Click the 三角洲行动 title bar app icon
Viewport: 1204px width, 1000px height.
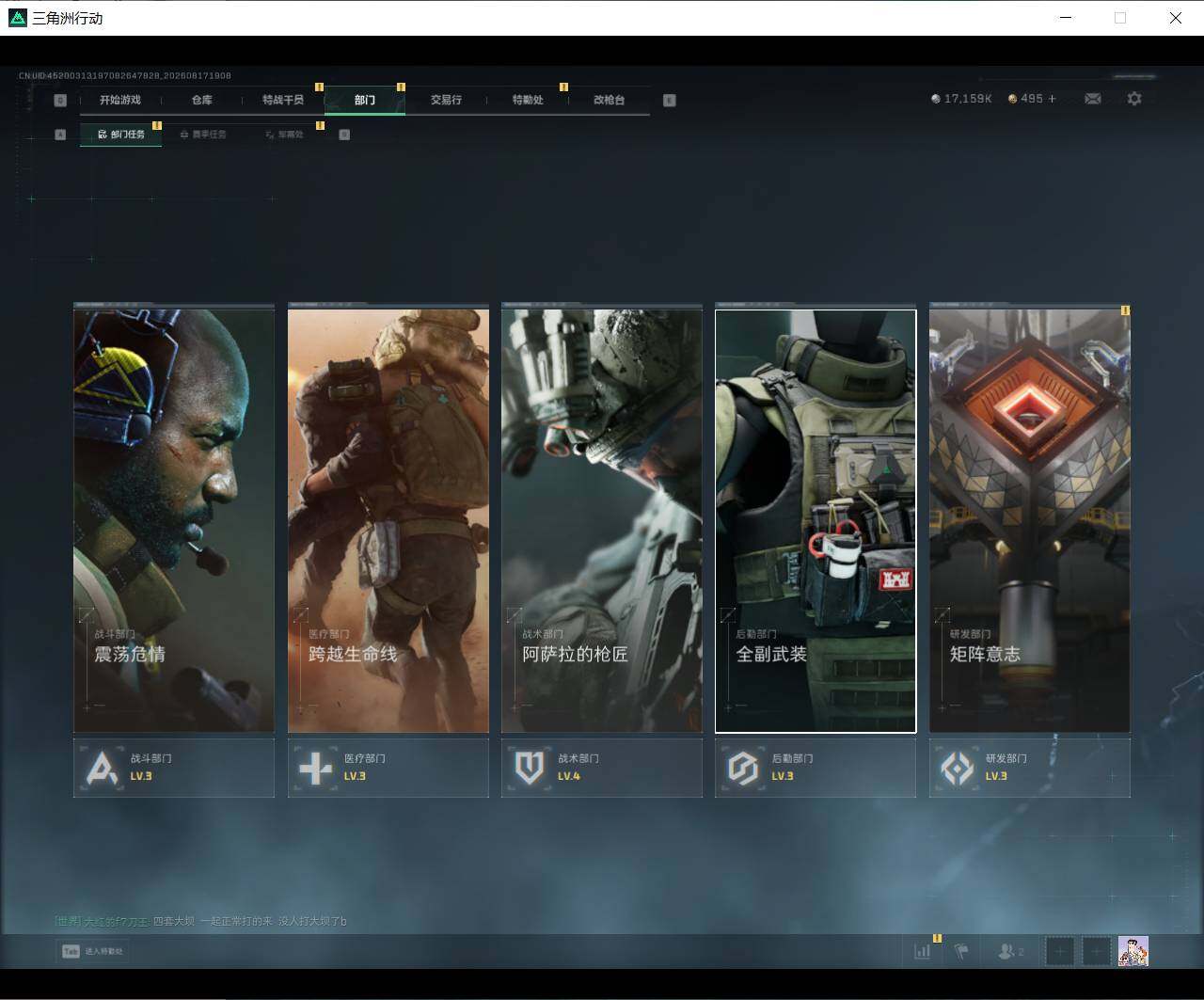point(18,18)
